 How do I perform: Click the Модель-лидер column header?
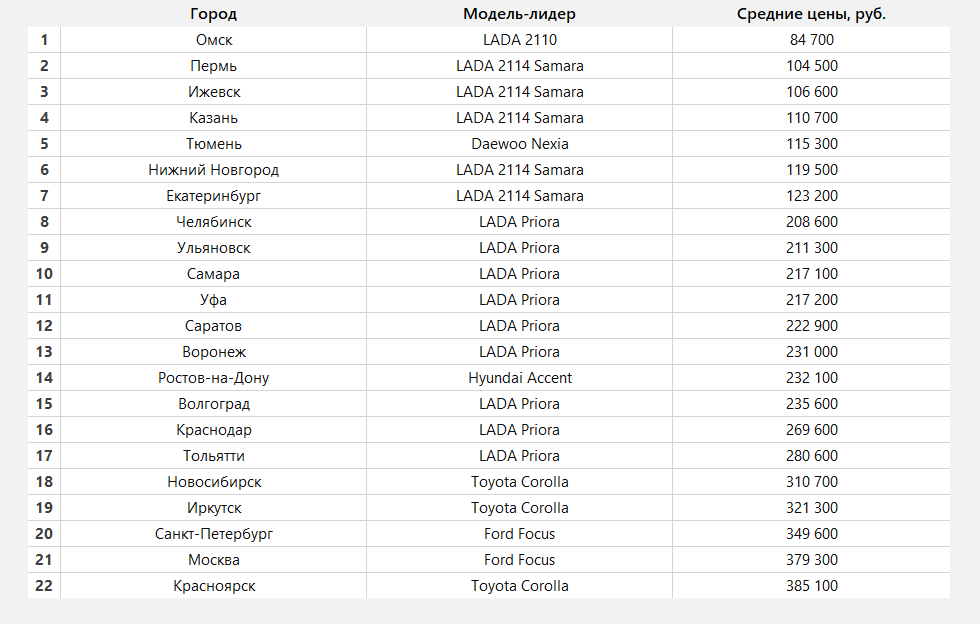519,14
